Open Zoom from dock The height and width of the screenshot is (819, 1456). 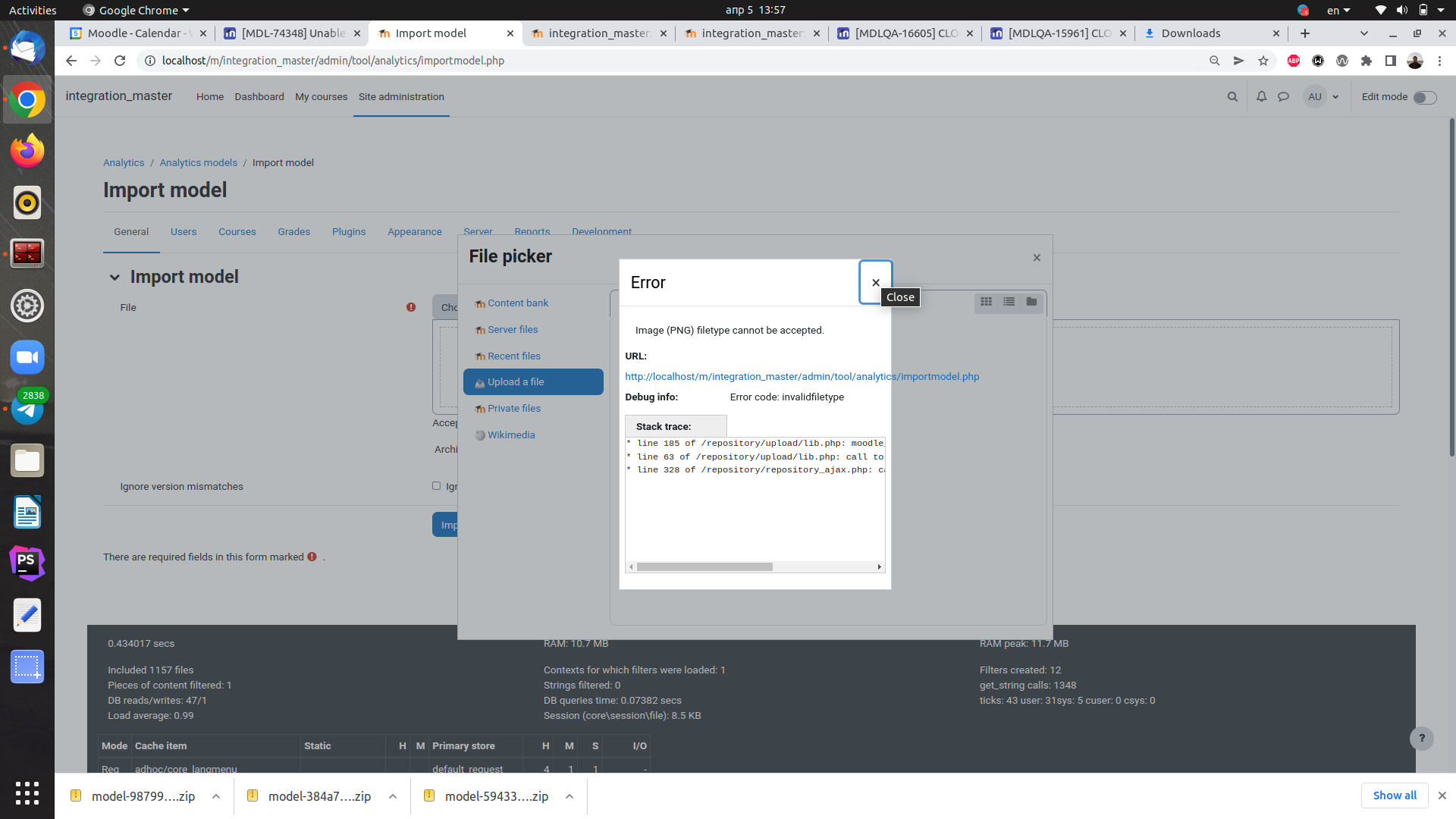[x=27, y=357]
